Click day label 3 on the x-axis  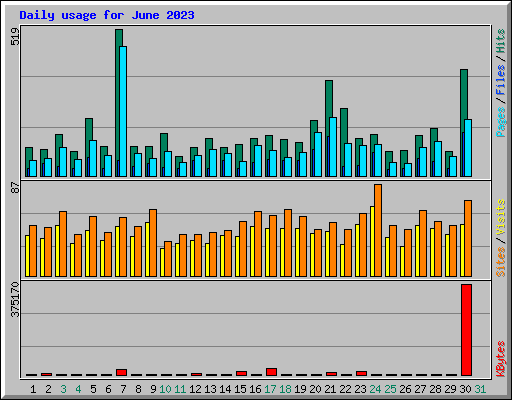coord(63,389)
